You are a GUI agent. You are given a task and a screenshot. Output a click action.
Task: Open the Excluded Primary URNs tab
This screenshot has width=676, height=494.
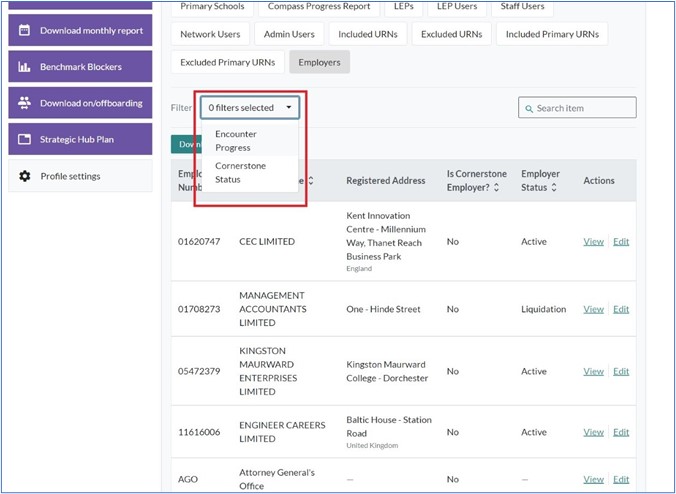[x=228, y=62]
